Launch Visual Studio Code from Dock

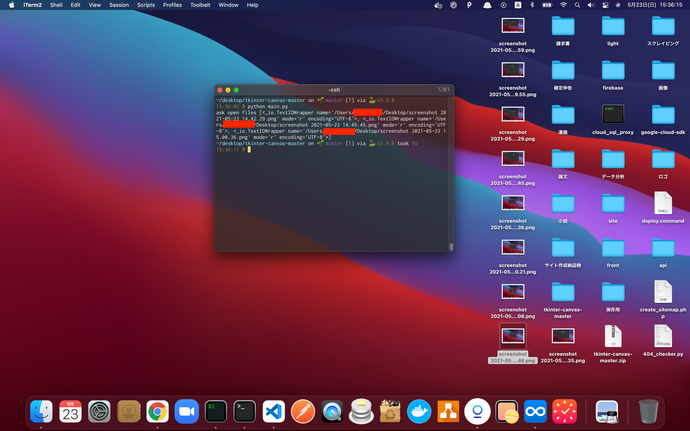(x=274, y=411)
